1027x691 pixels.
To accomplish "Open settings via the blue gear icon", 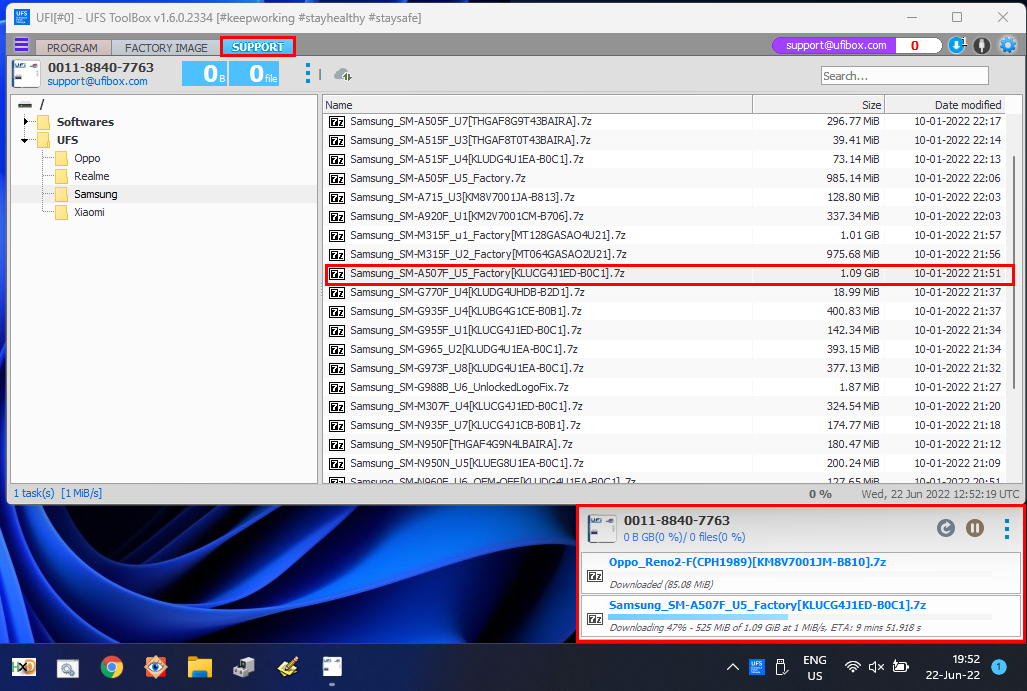I will (1008, 45).
